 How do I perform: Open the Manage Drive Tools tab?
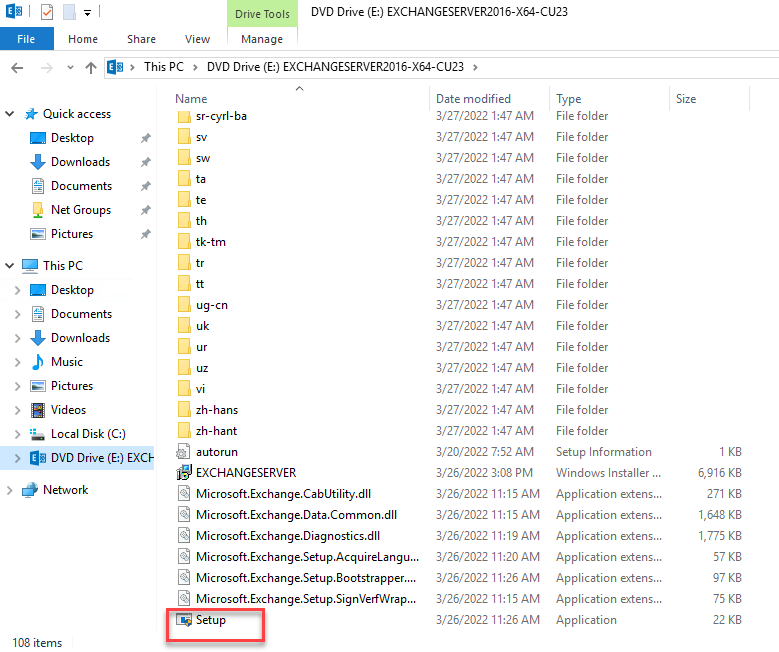(x=262, y=39)
